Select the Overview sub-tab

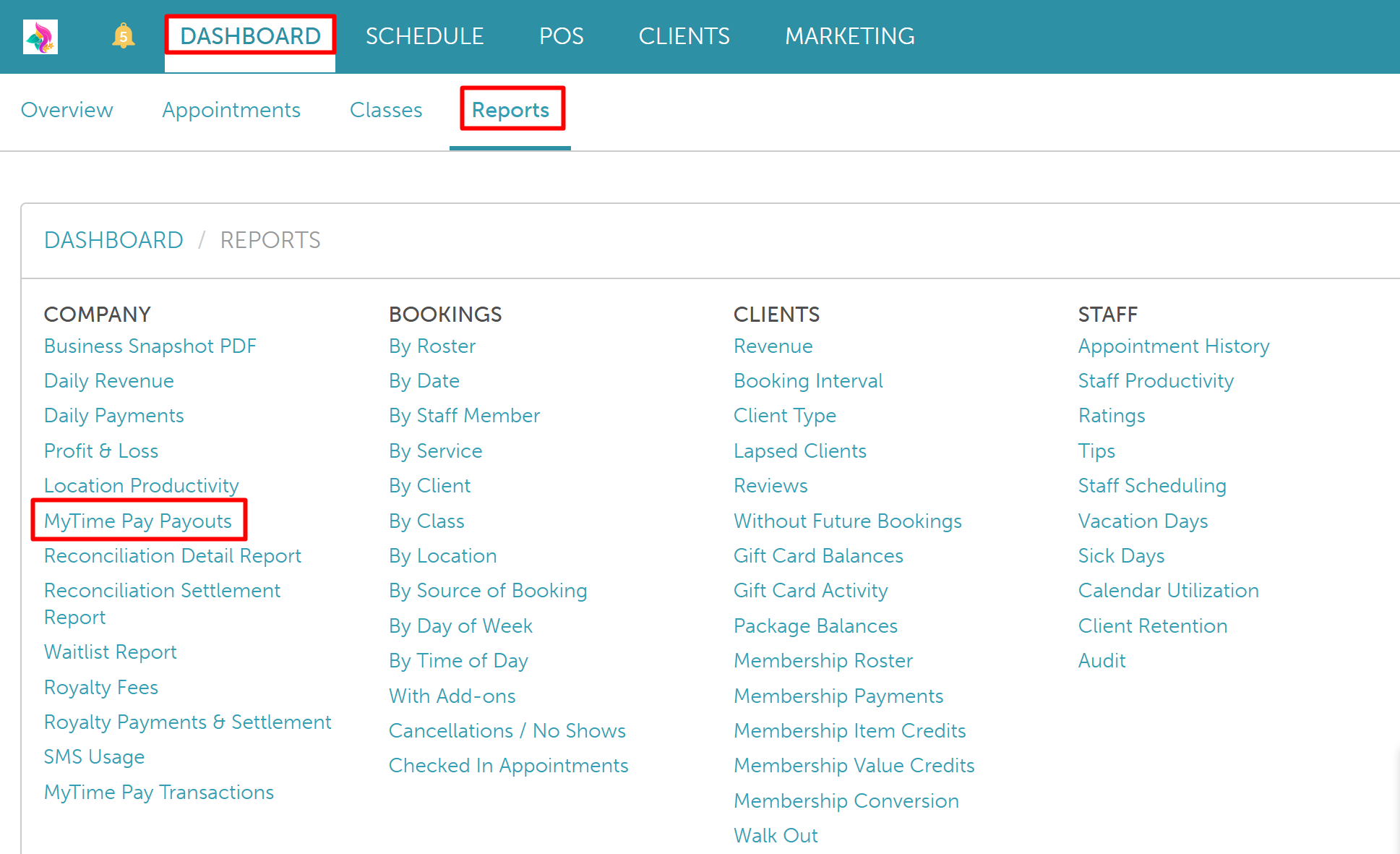pos(67,110)
